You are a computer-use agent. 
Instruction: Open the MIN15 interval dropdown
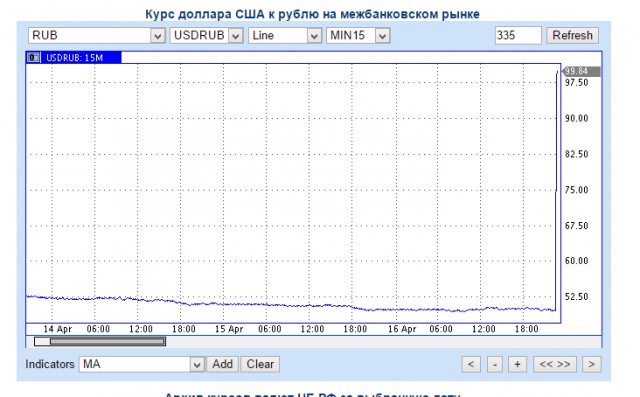tap(358, 35)
